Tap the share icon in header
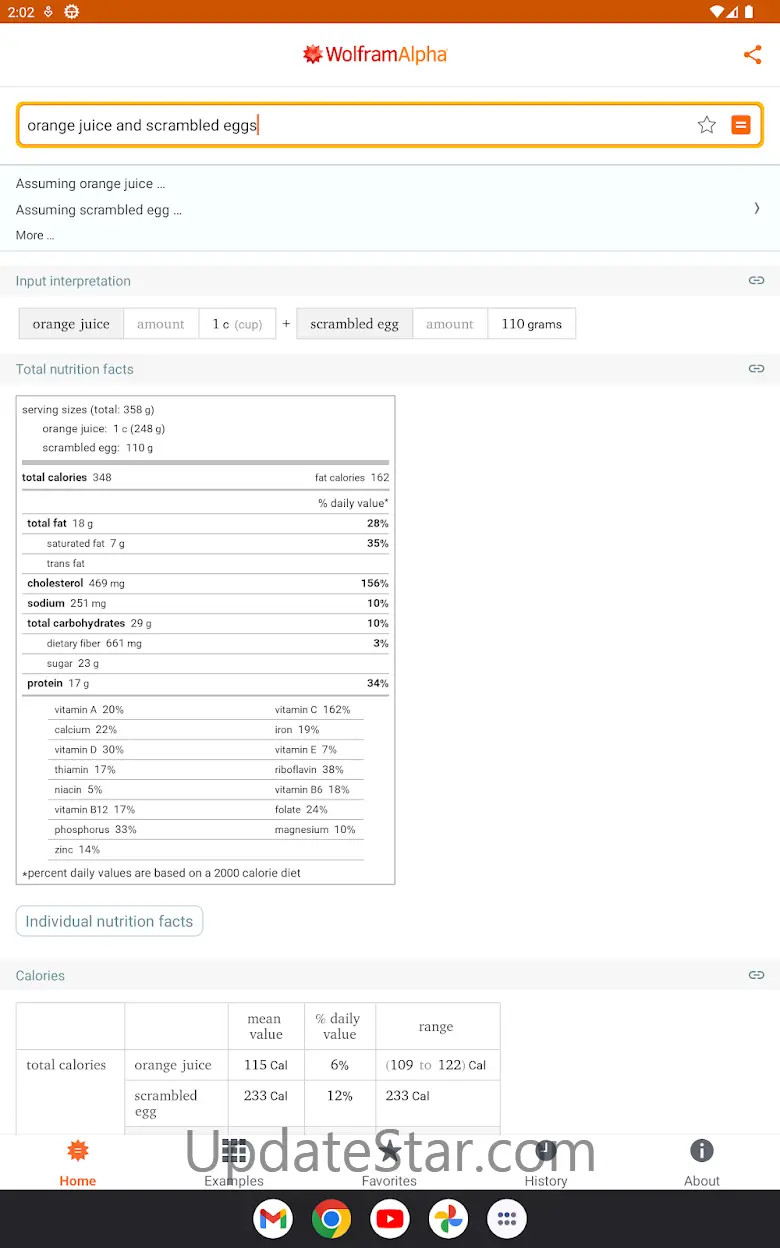780x1248 pixels. [x=752, y=55]
